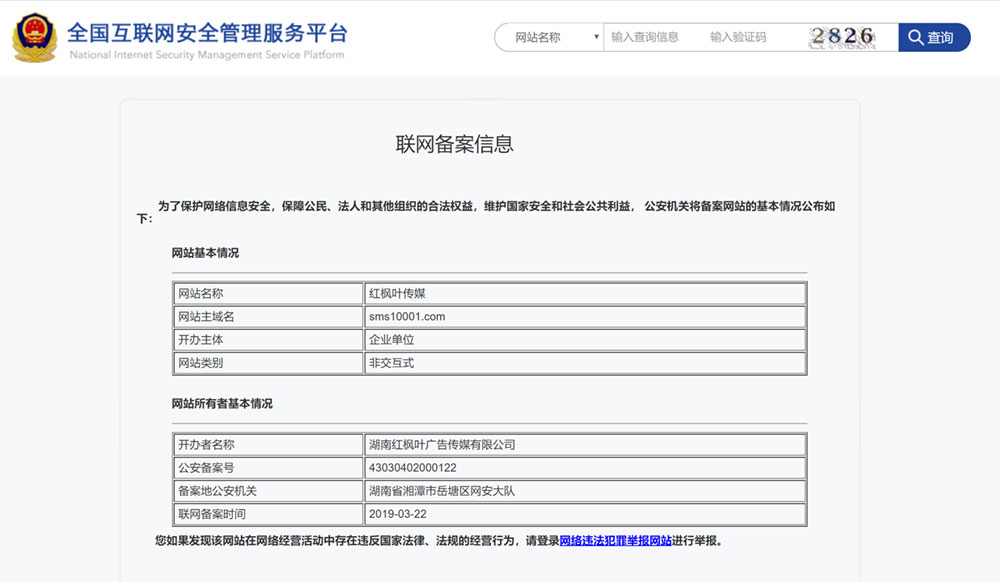Select the 非交互式 website category cell

[x=391, y=363]
